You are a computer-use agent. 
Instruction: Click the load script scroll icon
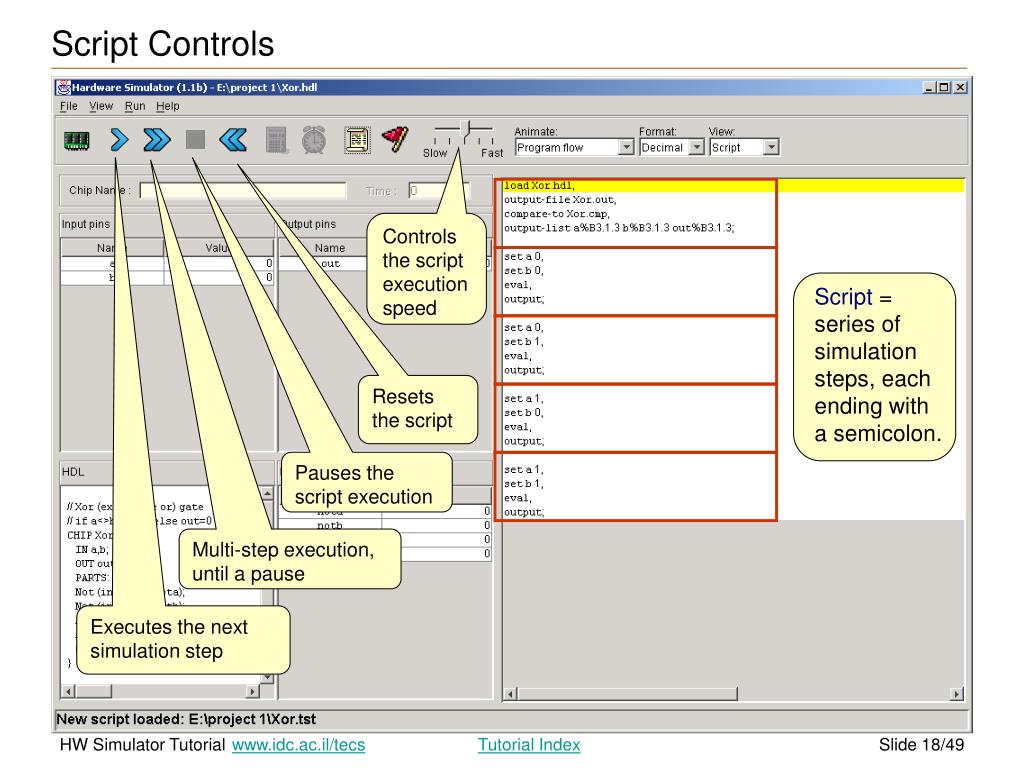click(x=357, y=140)
